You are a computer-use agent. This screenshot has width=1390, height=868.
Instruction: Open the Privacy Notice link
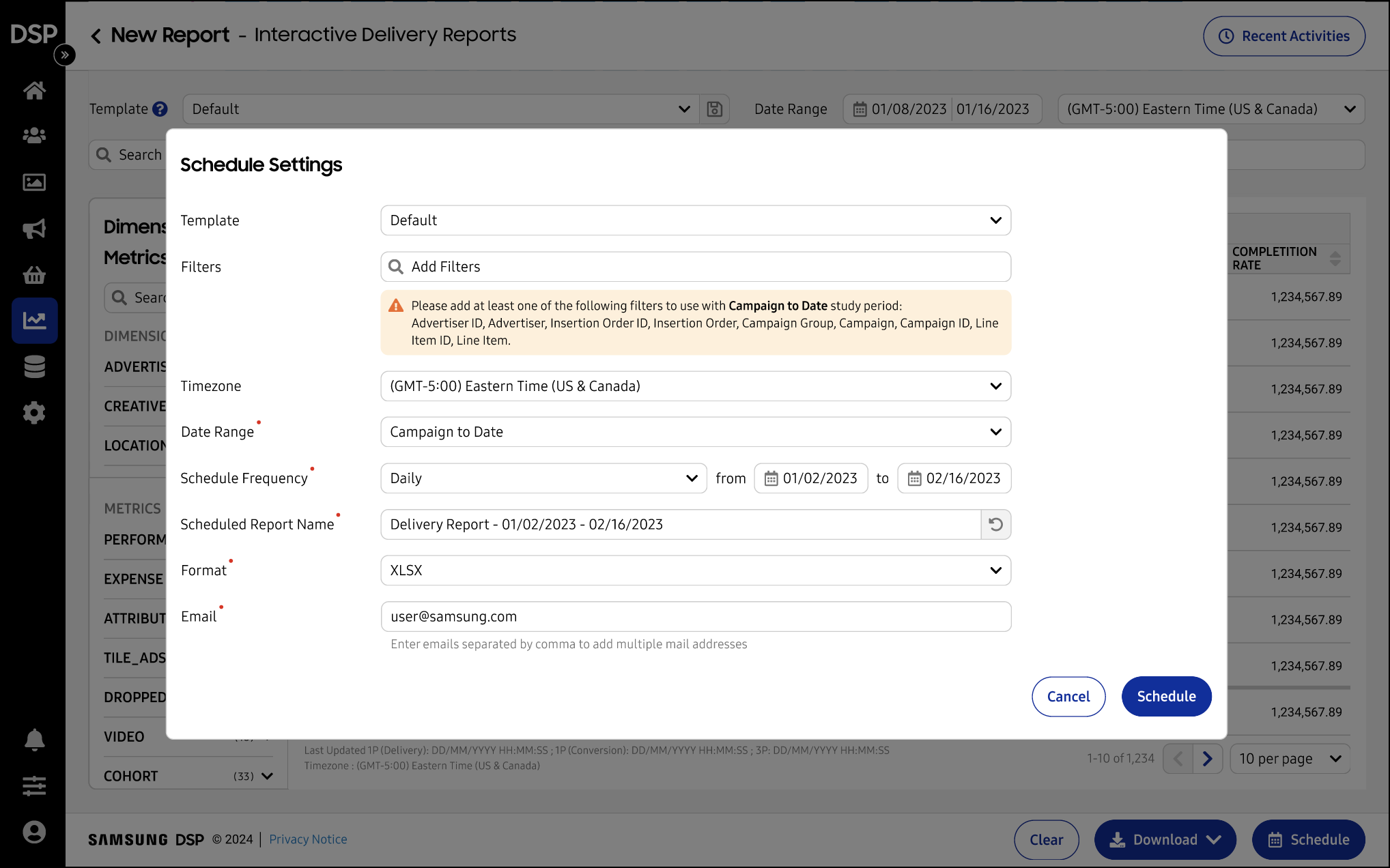point(308,839)
